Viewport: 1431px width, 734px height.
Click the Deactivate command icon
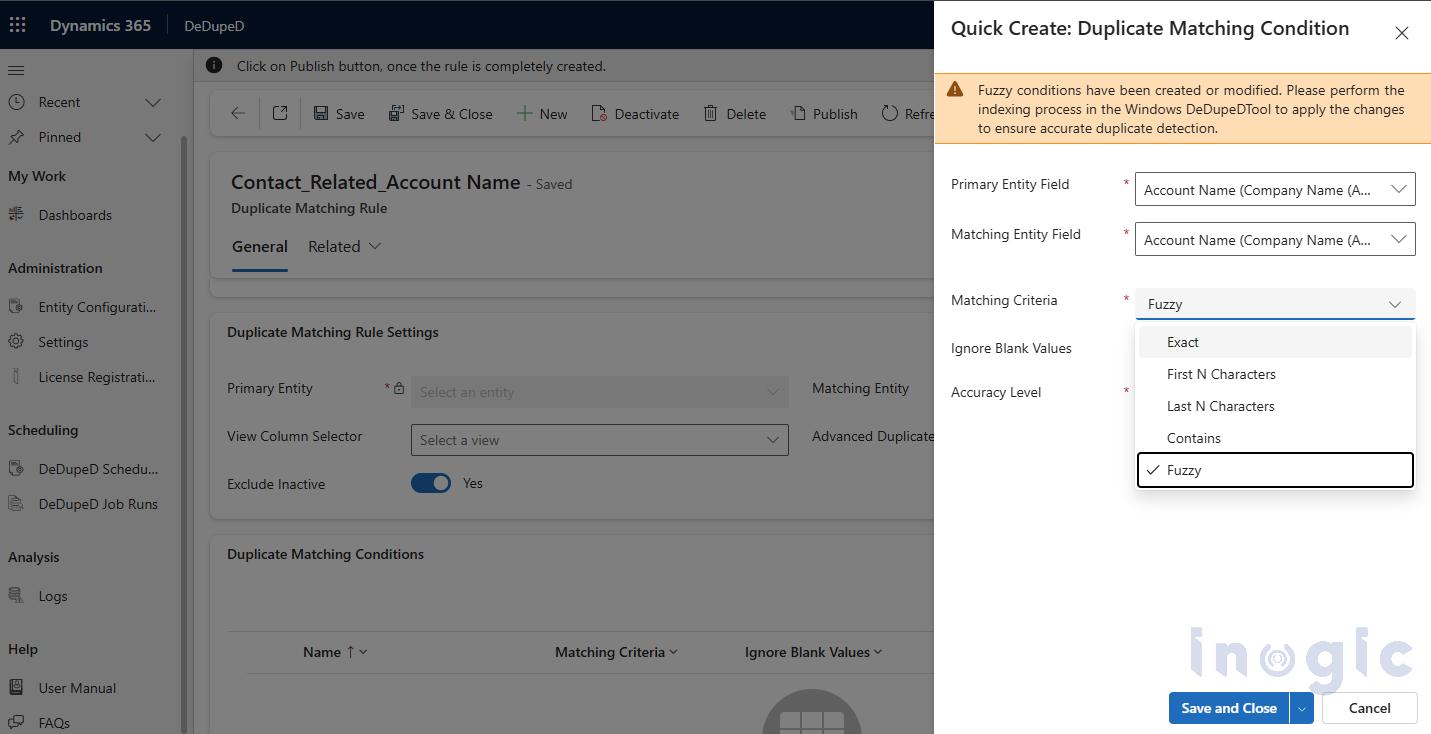tap(597, 113)
